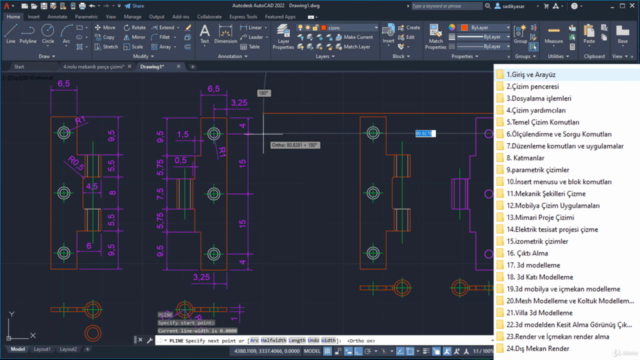Viewport: 640px width, 360px height.
Task: Choose Halfwidth option in command line
Action: pyautogui.click(x=273, y=340)
